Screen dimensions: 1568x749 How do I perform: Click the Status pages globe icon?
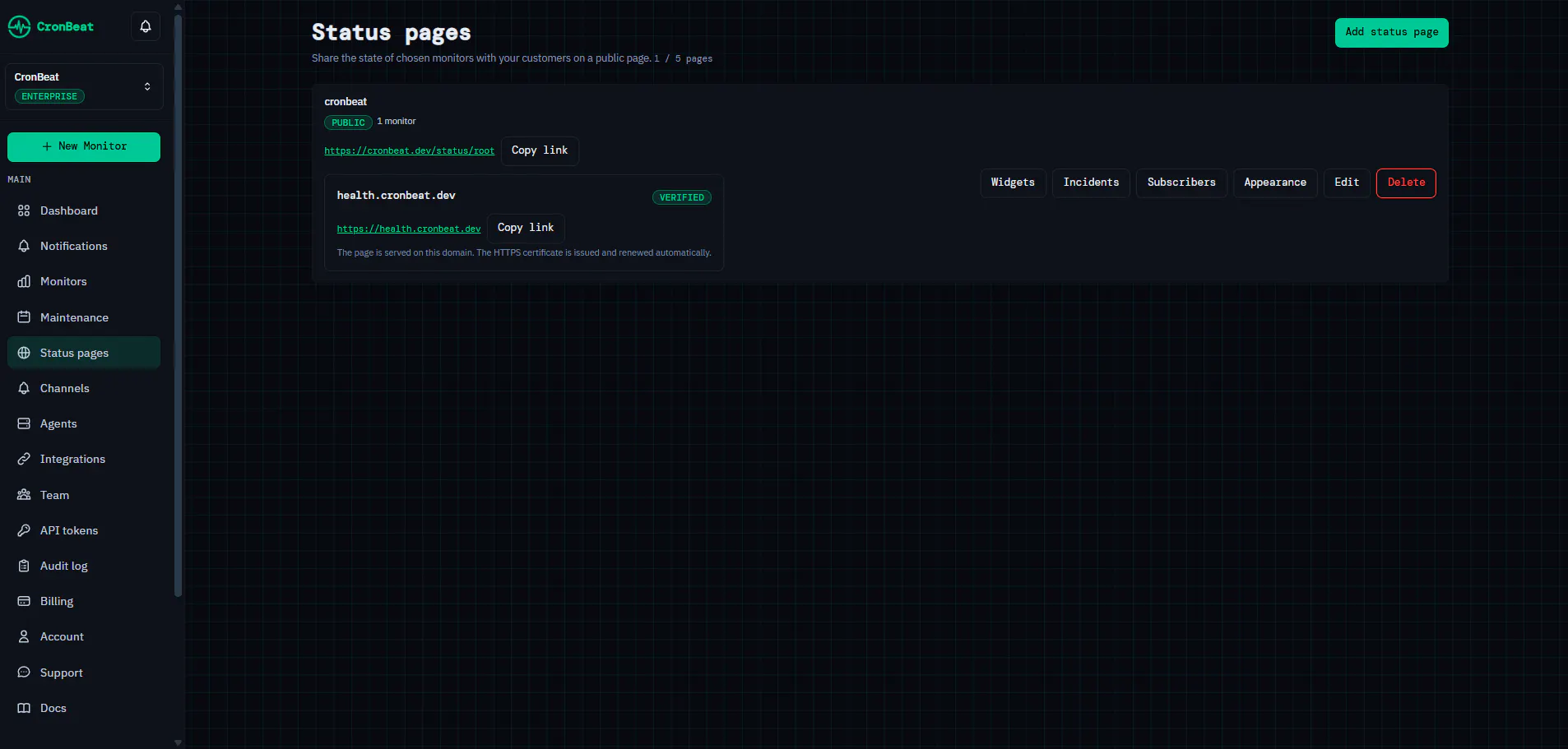click(x=24, y=353)
